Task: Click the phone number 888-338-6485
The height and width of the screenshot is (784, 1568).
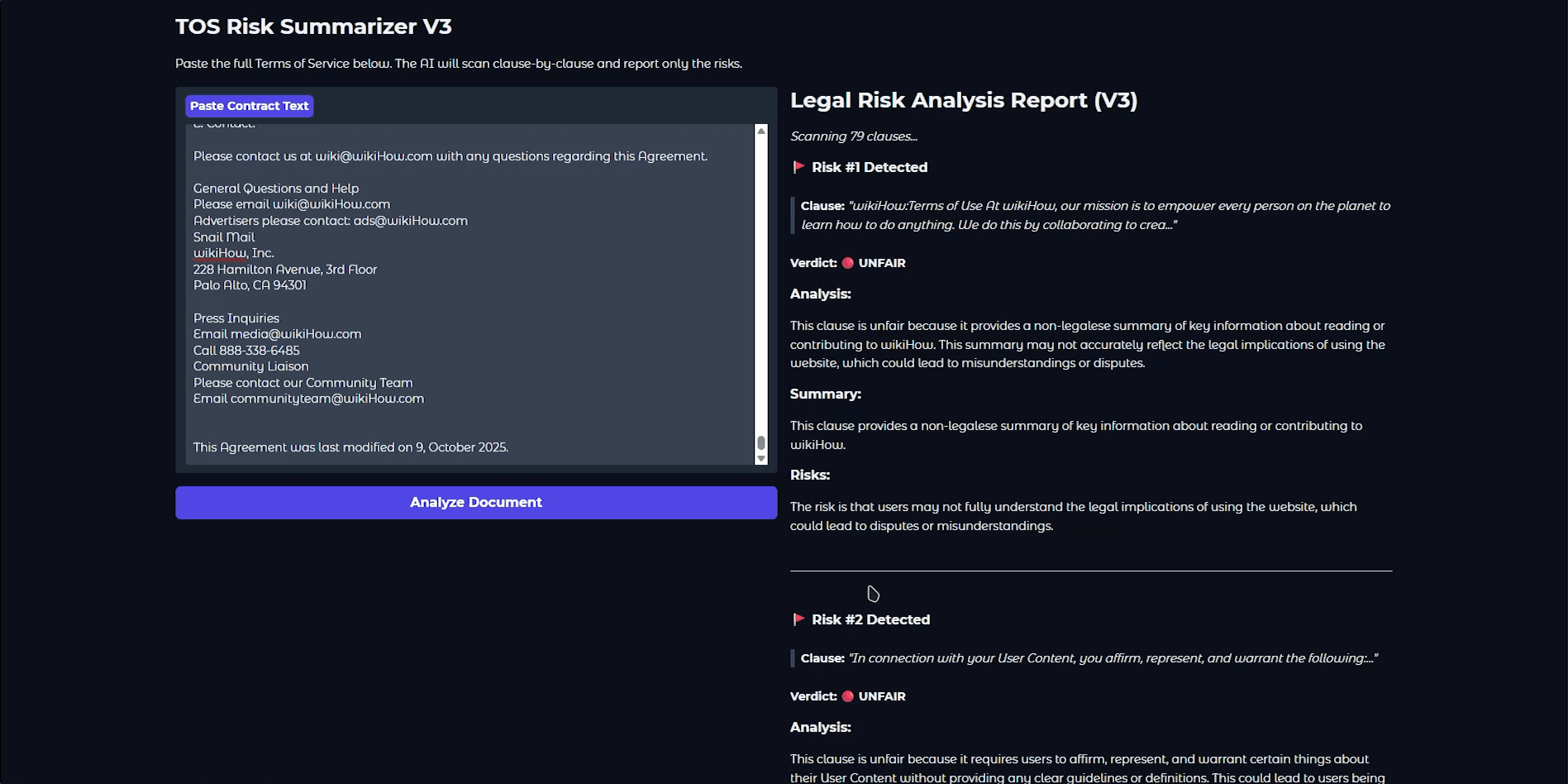Action: [259, 351]
